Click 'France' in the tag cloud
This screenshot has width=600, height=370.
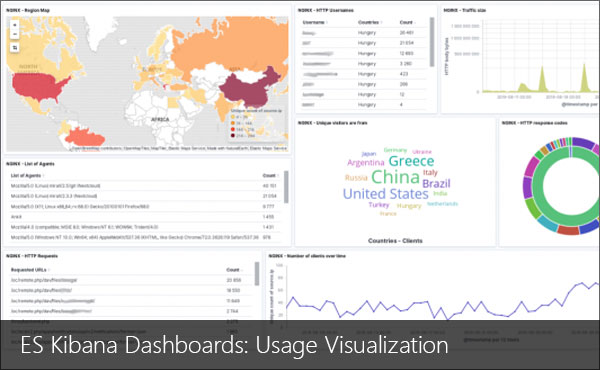click(388, 214)
